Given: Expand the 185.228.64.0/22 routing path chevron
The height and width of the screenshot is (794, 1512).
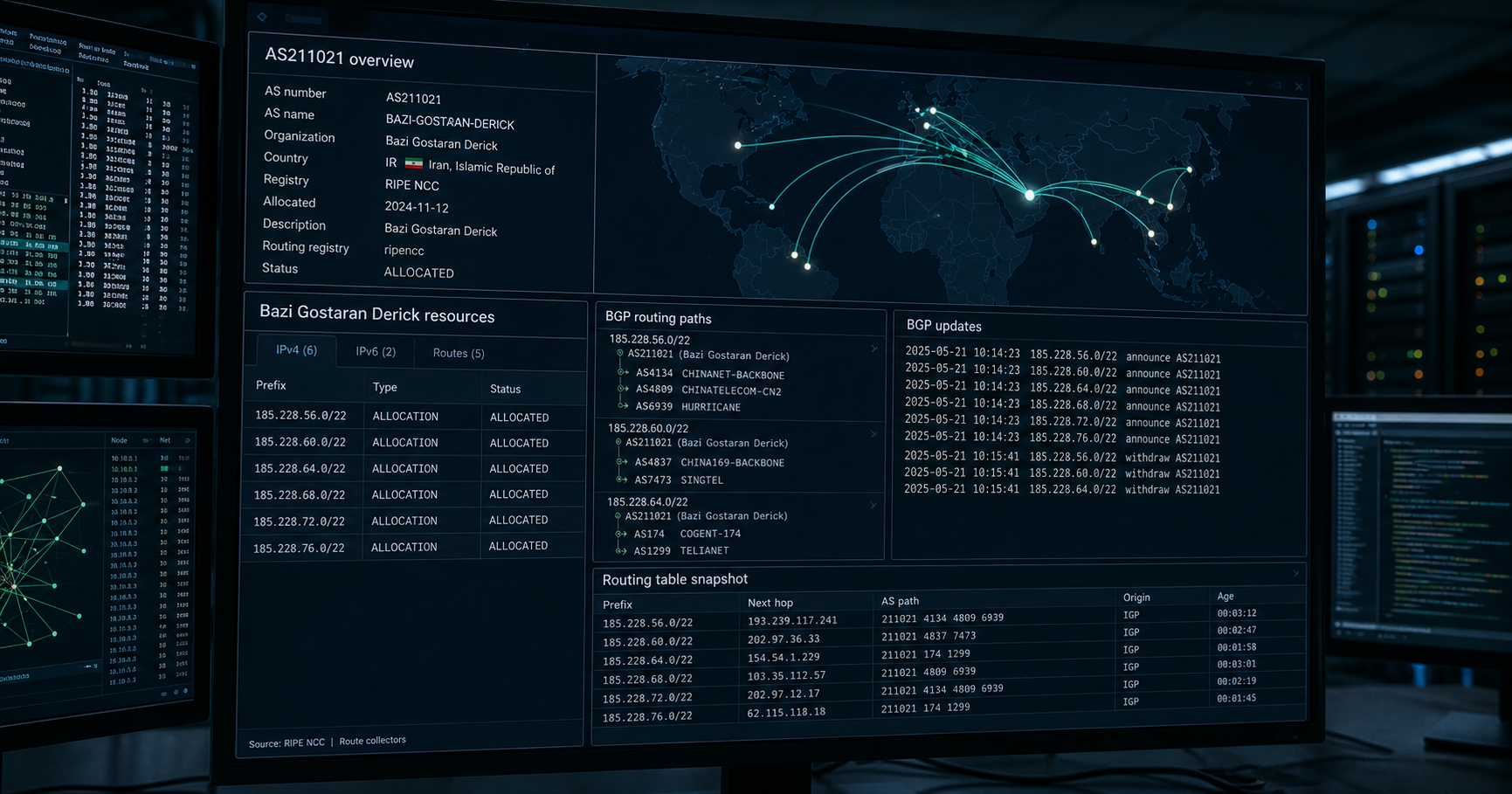Looking at the screenshot, I should (873, 505).
